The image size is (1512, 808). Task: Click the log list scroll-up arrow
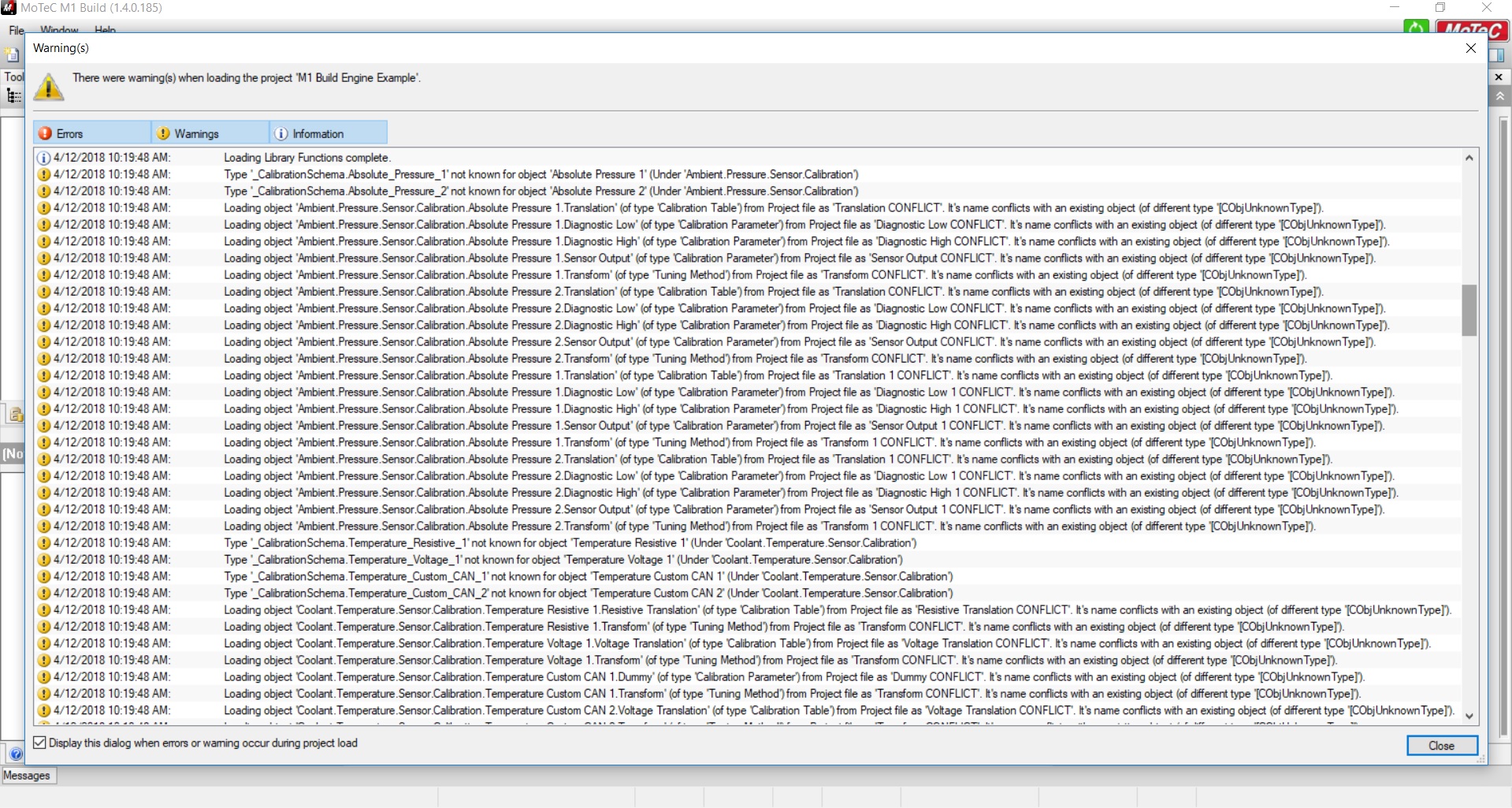1469,158
